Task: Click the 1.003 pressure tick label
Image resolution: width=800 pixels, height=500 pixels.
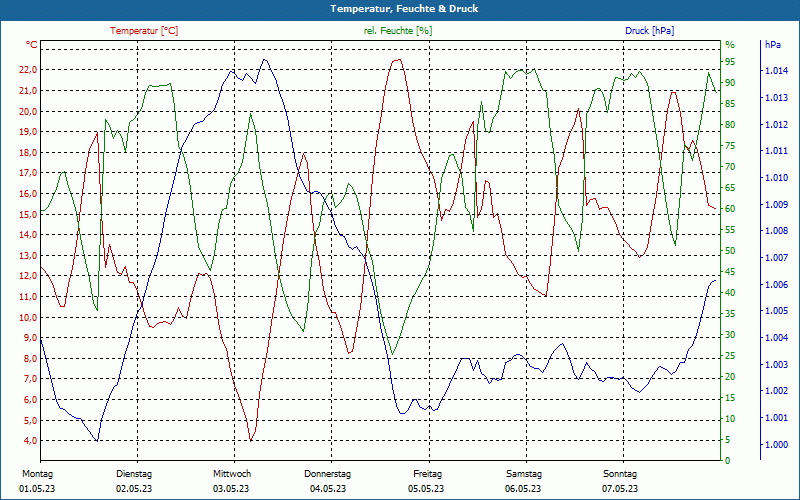Action: tap(776, 365)
